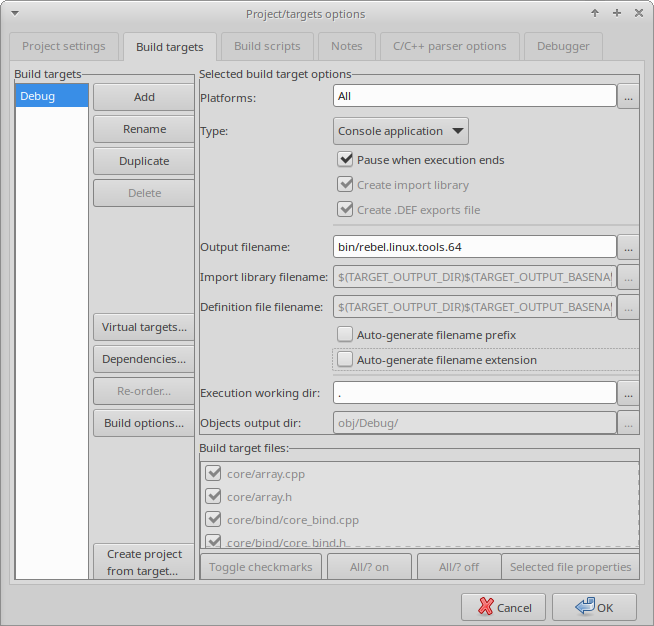
Task: Confirm with the OK button
Action: coord(594,607)
